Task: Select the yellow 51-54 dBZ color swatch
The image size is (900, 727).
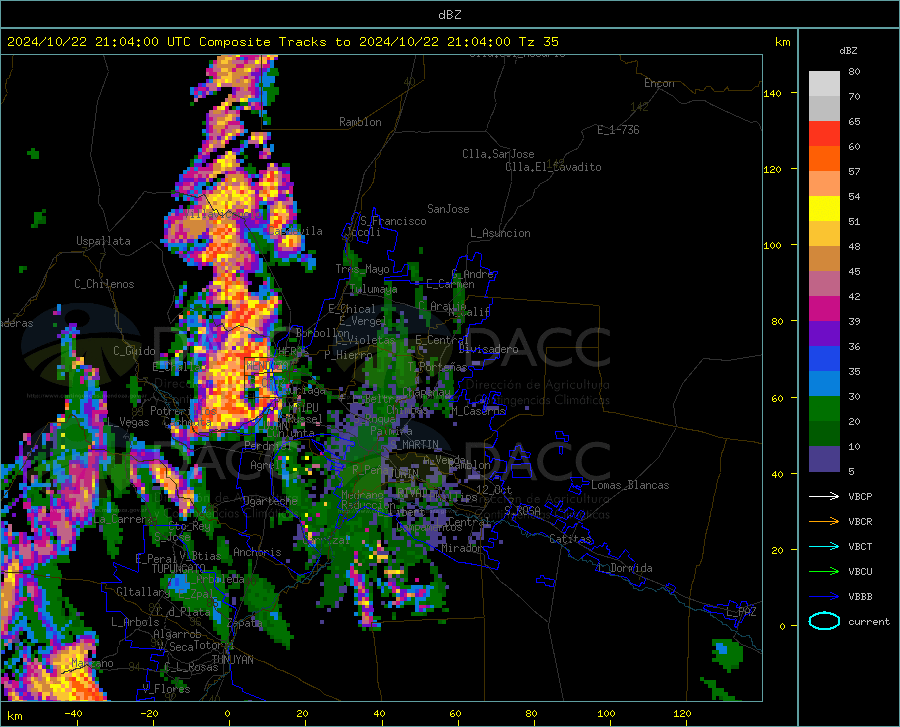Action: pos(824,209)
